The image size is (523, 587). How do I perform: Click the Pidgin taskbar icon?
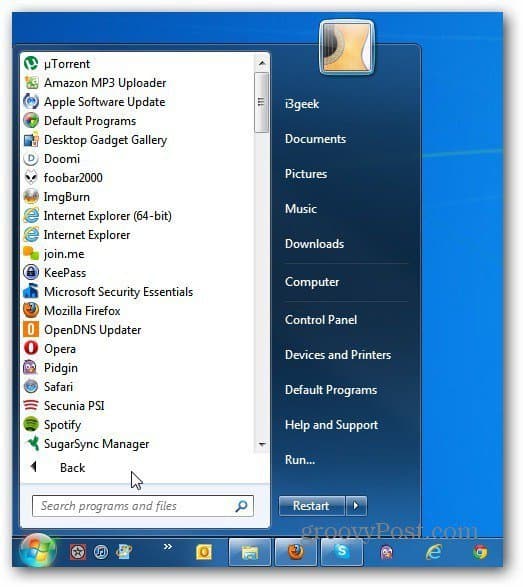[387, 553]
